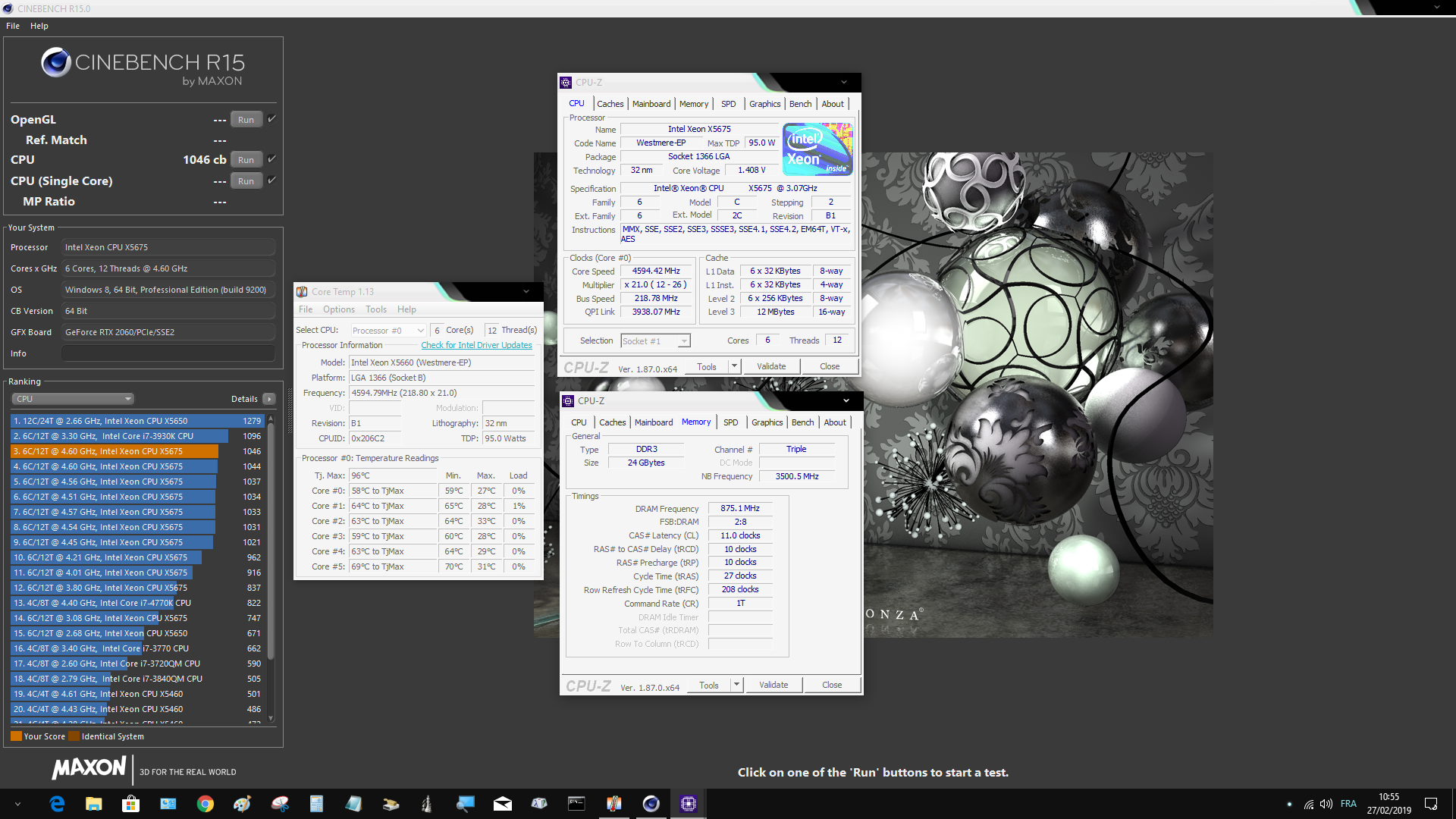The image size is (1456, 819).
Task: Open the Check for Intel Driver Updates link
Action: point(476,345)
